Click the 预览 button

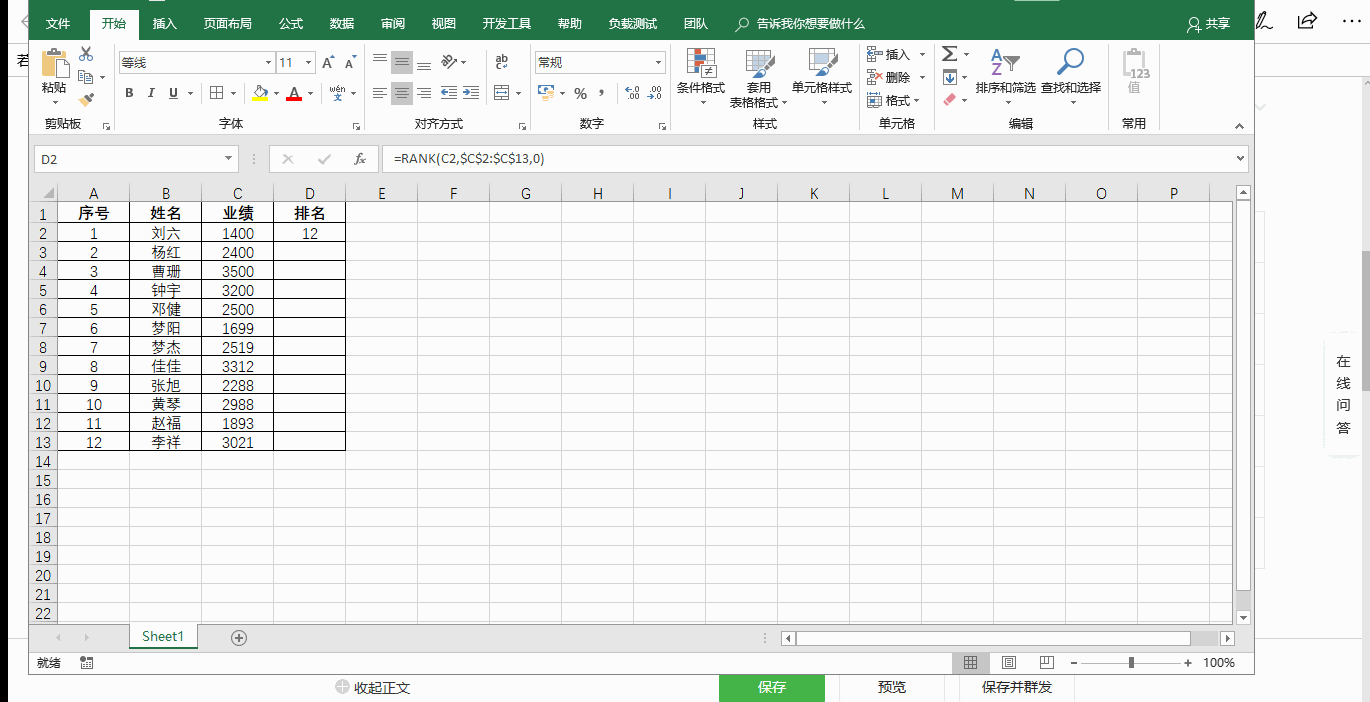tap(892, 687)
